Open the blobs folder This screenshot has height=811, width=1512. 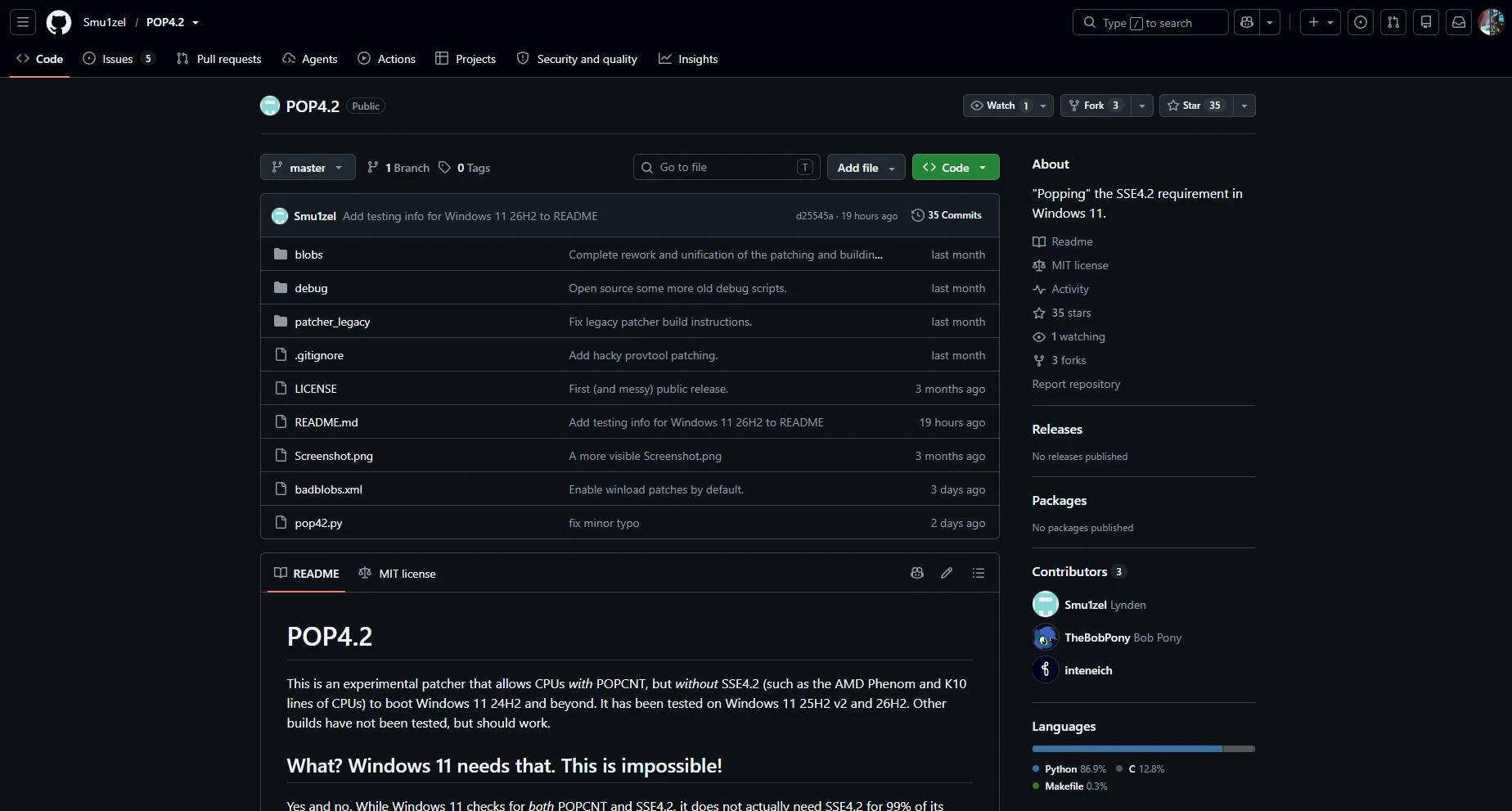308,255
